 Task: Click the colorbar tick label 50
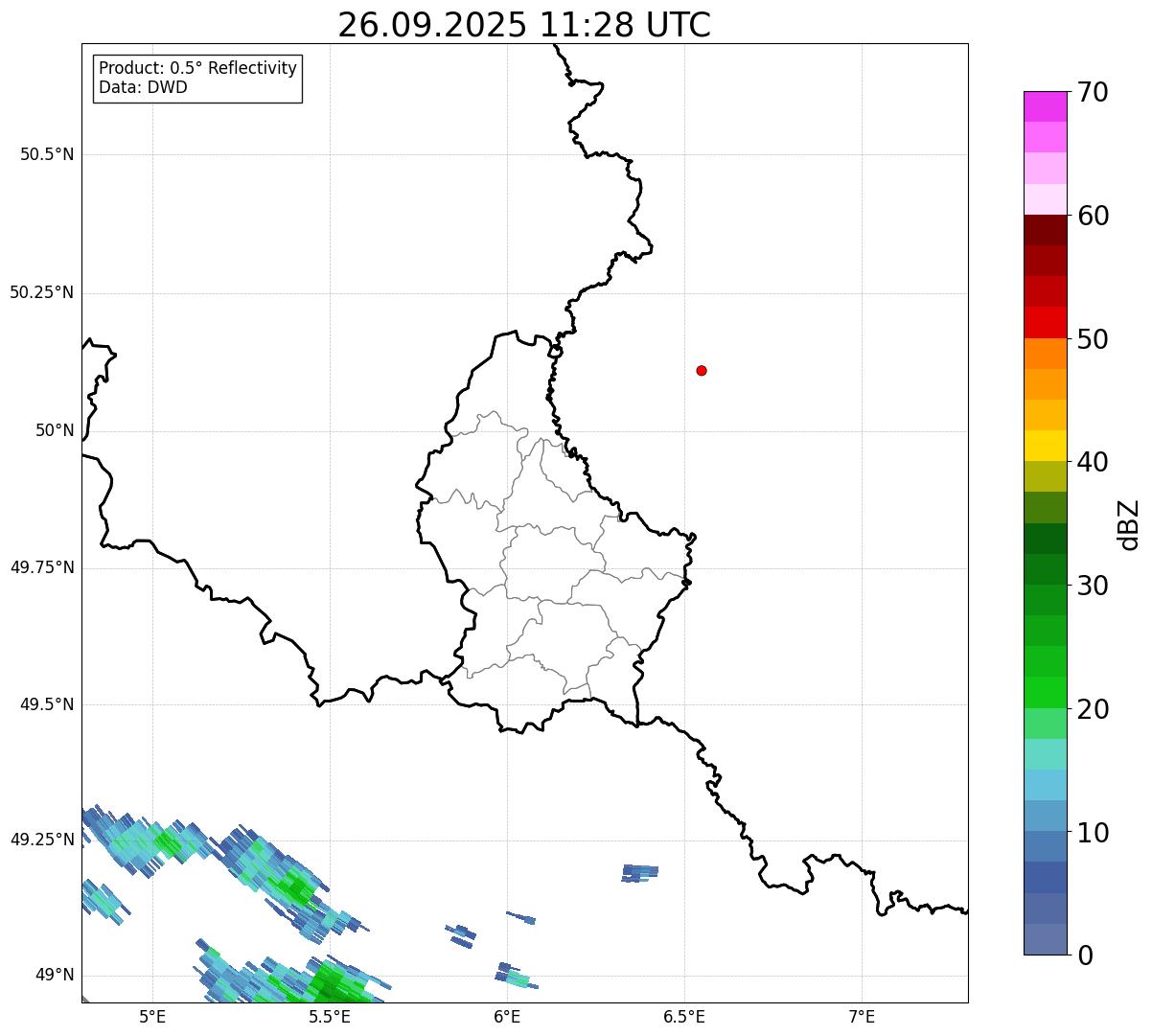1094,339
